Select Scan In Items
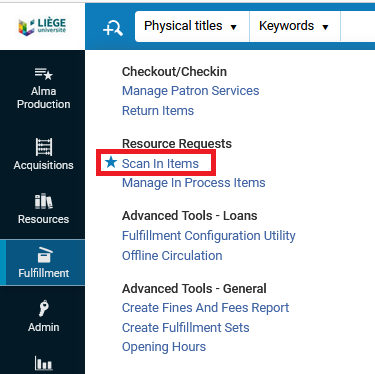The width and height of the screenshot is (375, 374). [x=160, y=164]
